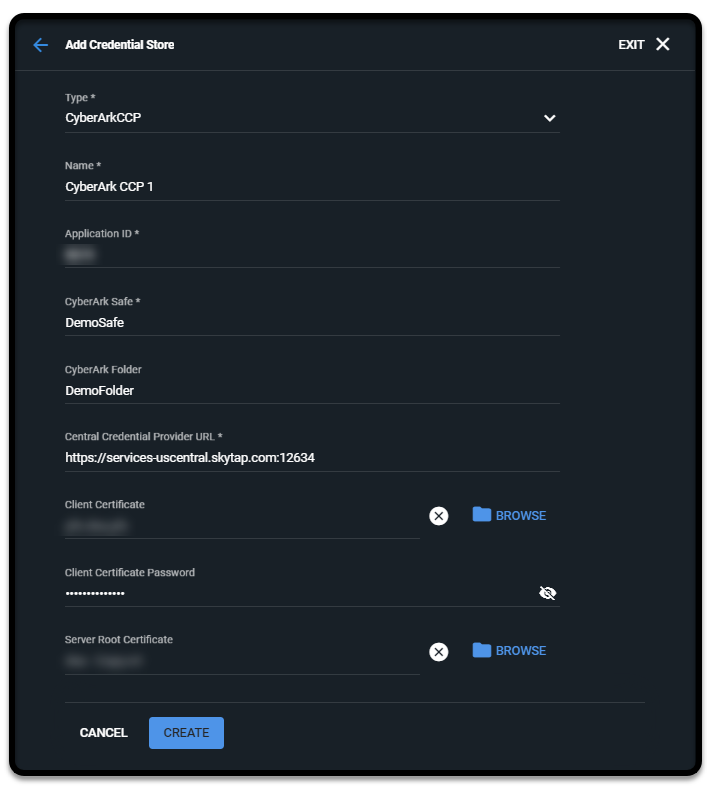Click the folder icon to browse Server Root Certificate
The width and height of the screenshot is (716, 791).
482,650
